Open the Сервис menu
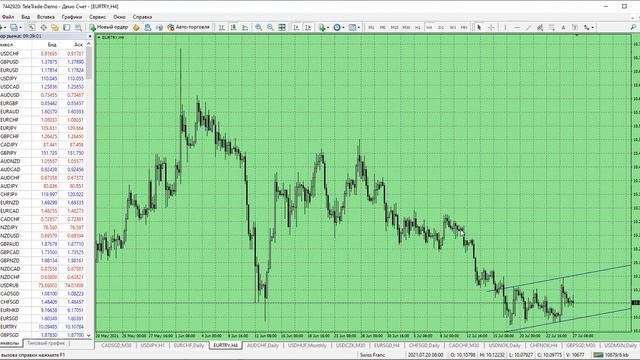This screenshot has width=640, height=360. click(97, 17)
